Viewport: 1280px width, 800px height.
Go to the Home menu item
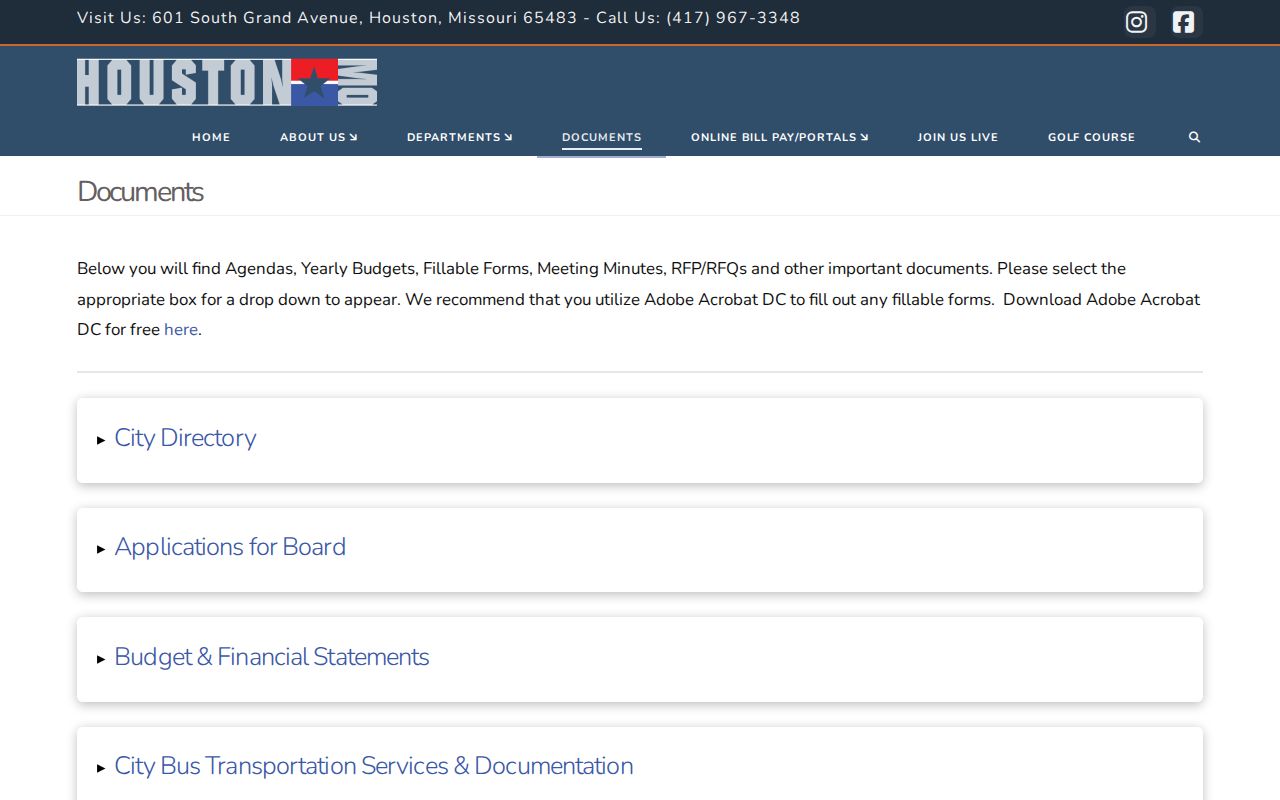211,137
